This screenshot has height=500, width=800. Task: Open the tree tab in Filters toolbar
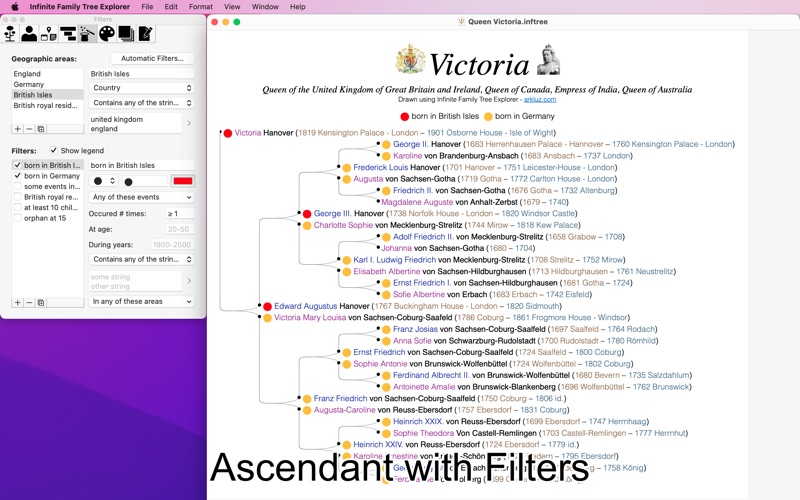click(x=10, y=34)
